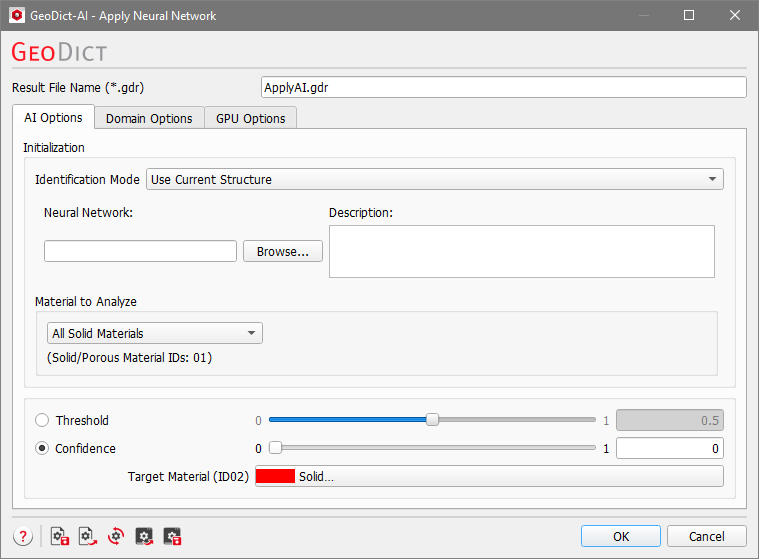Image resolution: width=759 pixels, height=559 pixels.
Task: Switch to the Domain Options tab
Action: (x=149, y=118)
